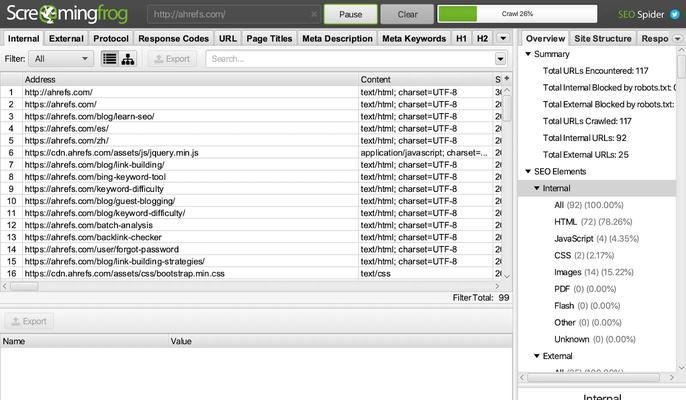Show more main tabs dropdown arrow
The image size is (686, 400).
click(503, 38)
